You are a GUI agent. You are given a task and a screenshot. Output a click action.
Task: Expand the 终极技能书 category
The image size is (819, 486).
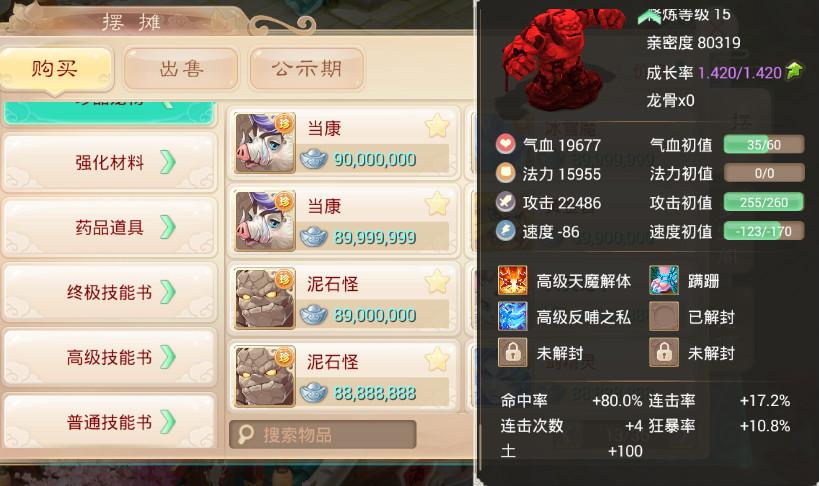pyautogui.click(x=110, y=292)
